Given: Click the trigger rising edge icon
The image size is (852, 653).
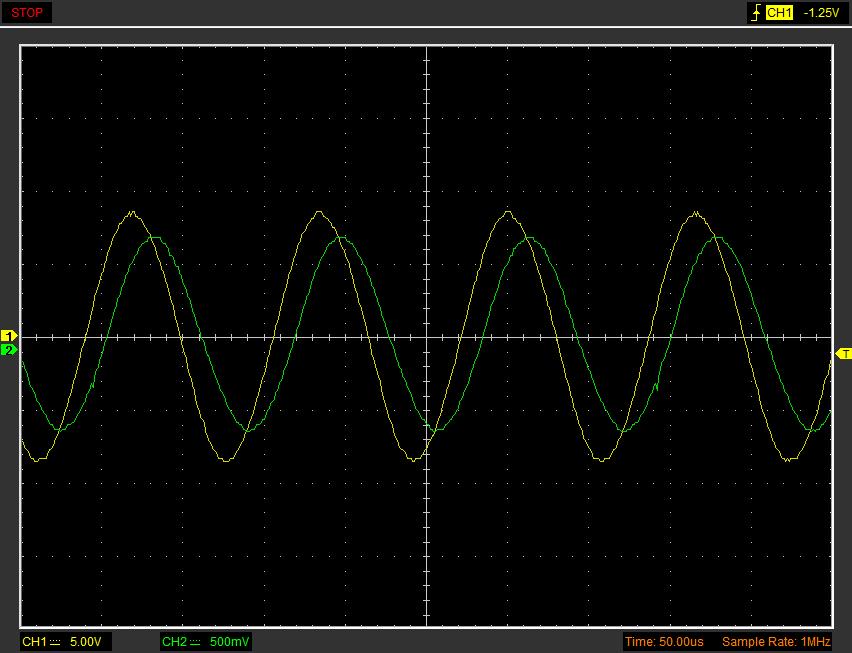Looking at the screenshot, I should click(x=755, y=13).
